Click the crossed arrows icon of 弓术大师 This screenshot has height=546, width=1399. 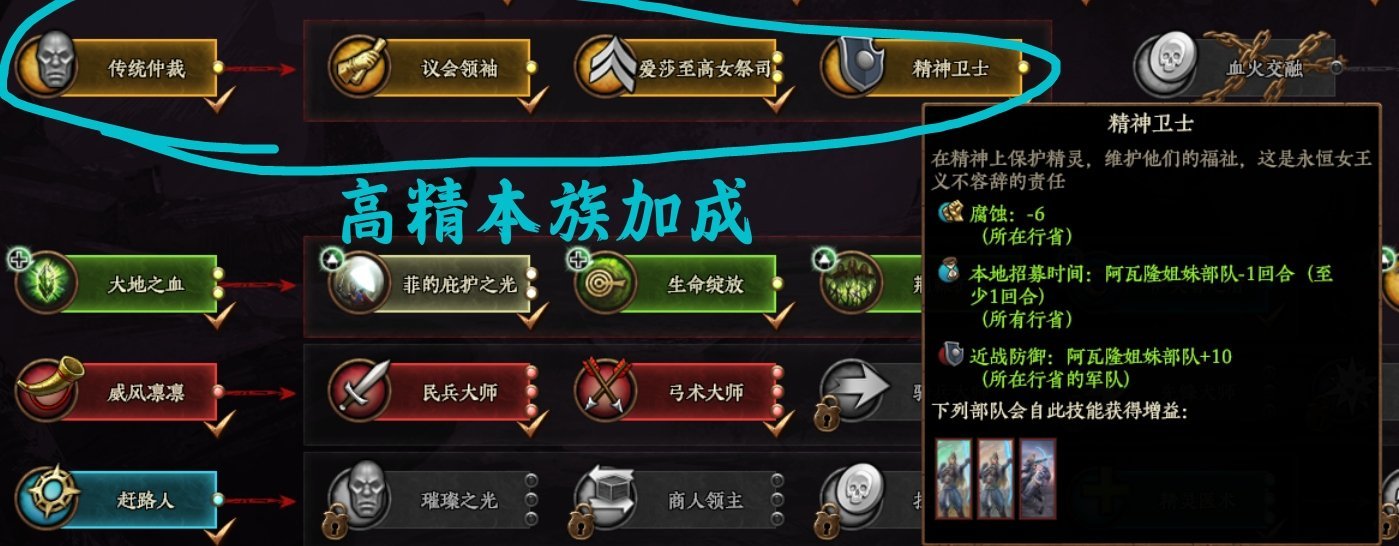click(x=603, y=391)
